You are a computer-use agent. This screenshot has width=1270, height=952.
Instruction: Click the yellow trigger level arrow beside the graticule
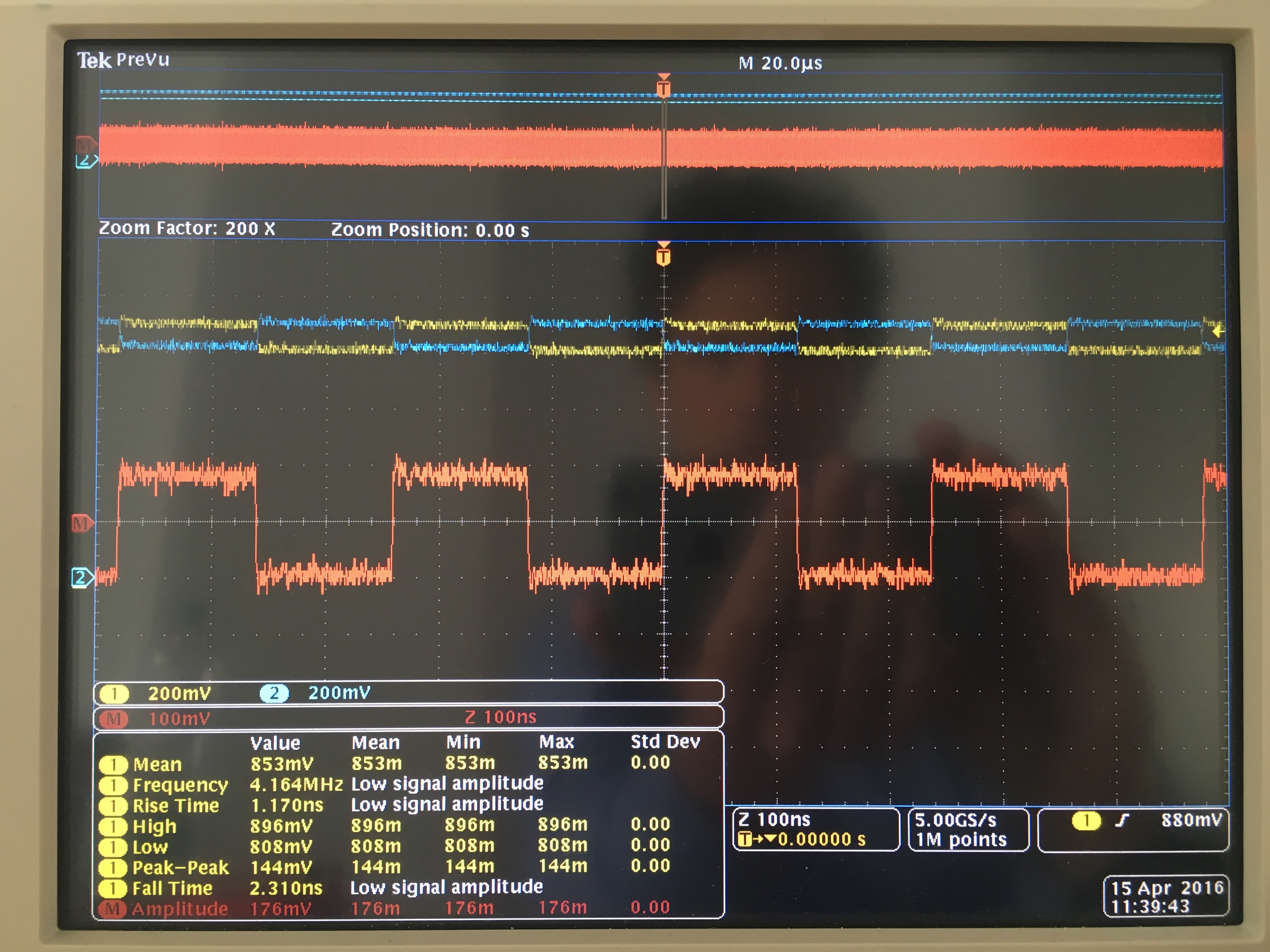1218,332
